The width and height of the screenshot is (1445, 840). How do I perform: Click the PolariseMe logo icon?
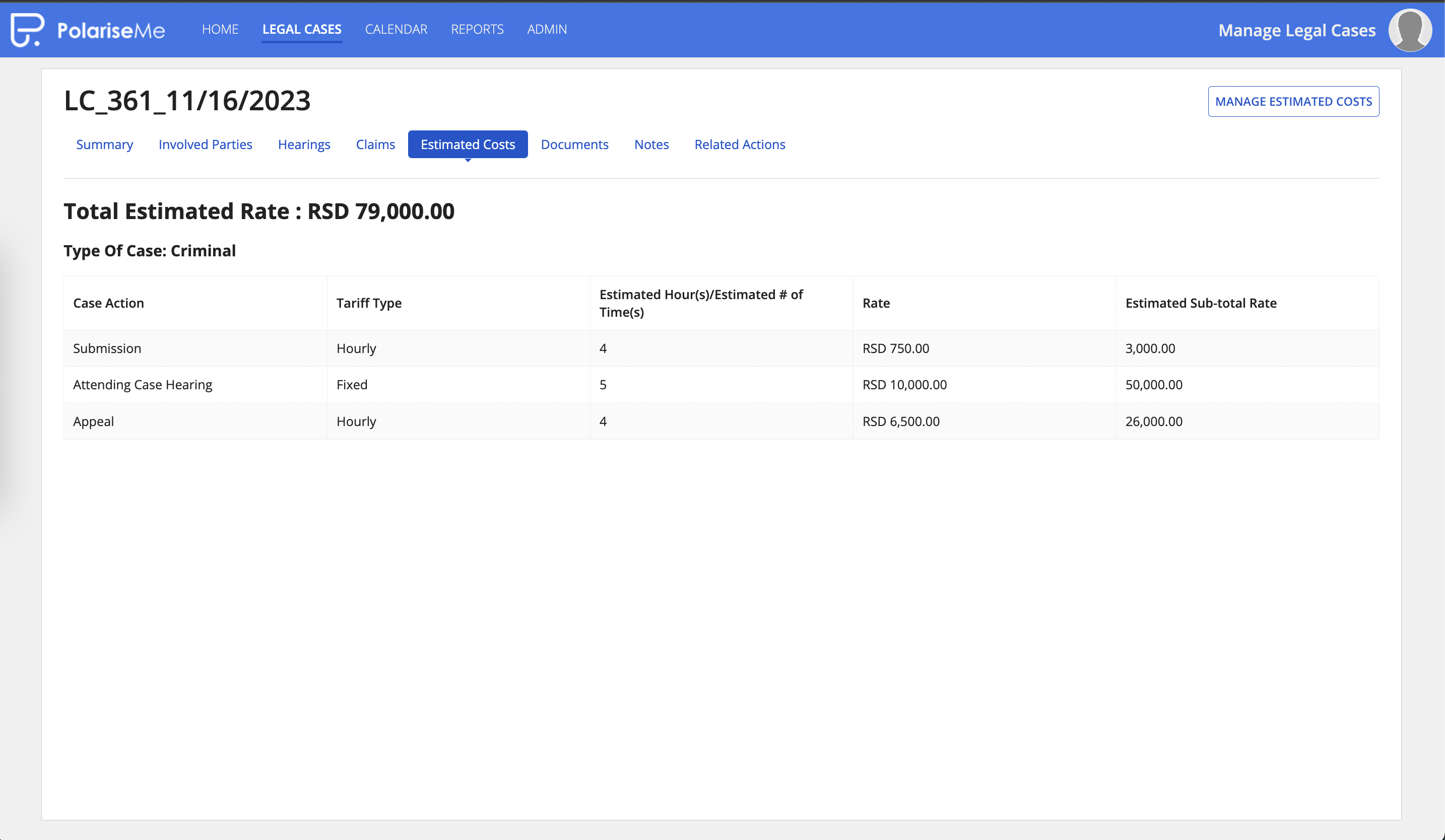point(28,30)
